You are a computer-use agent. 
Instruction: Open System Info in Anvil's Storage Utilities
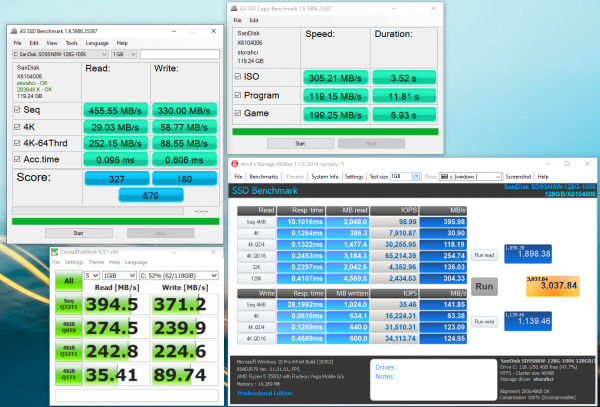click(x=324, y=176)
